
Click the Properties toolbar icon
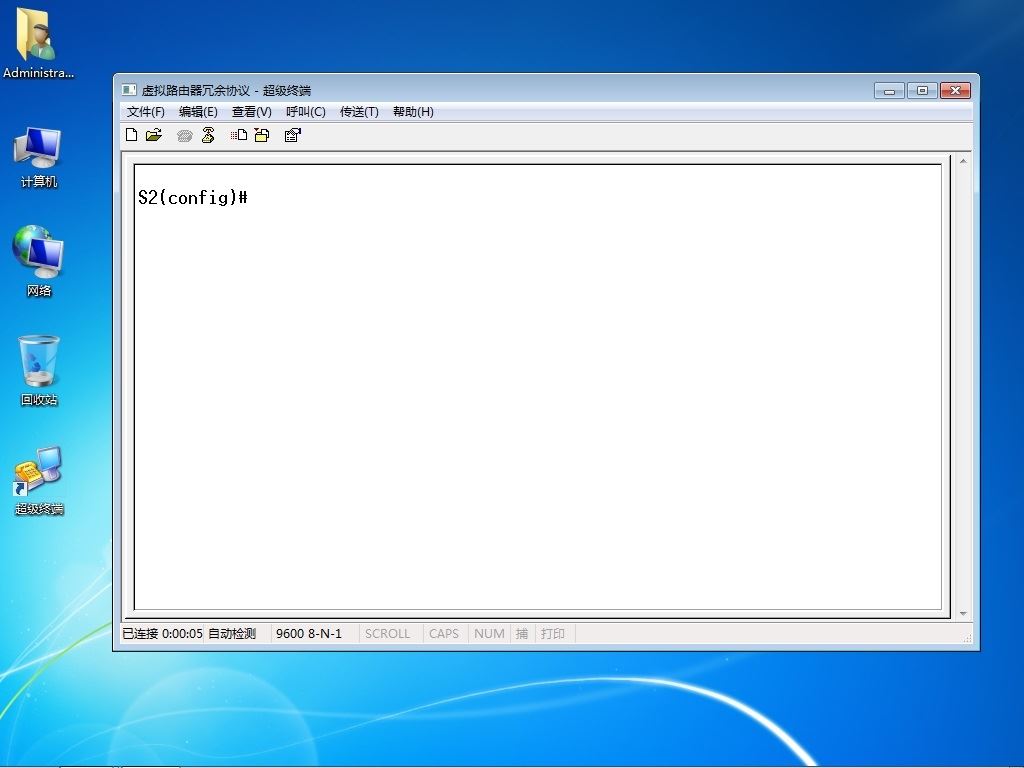[x=293, y=135]
